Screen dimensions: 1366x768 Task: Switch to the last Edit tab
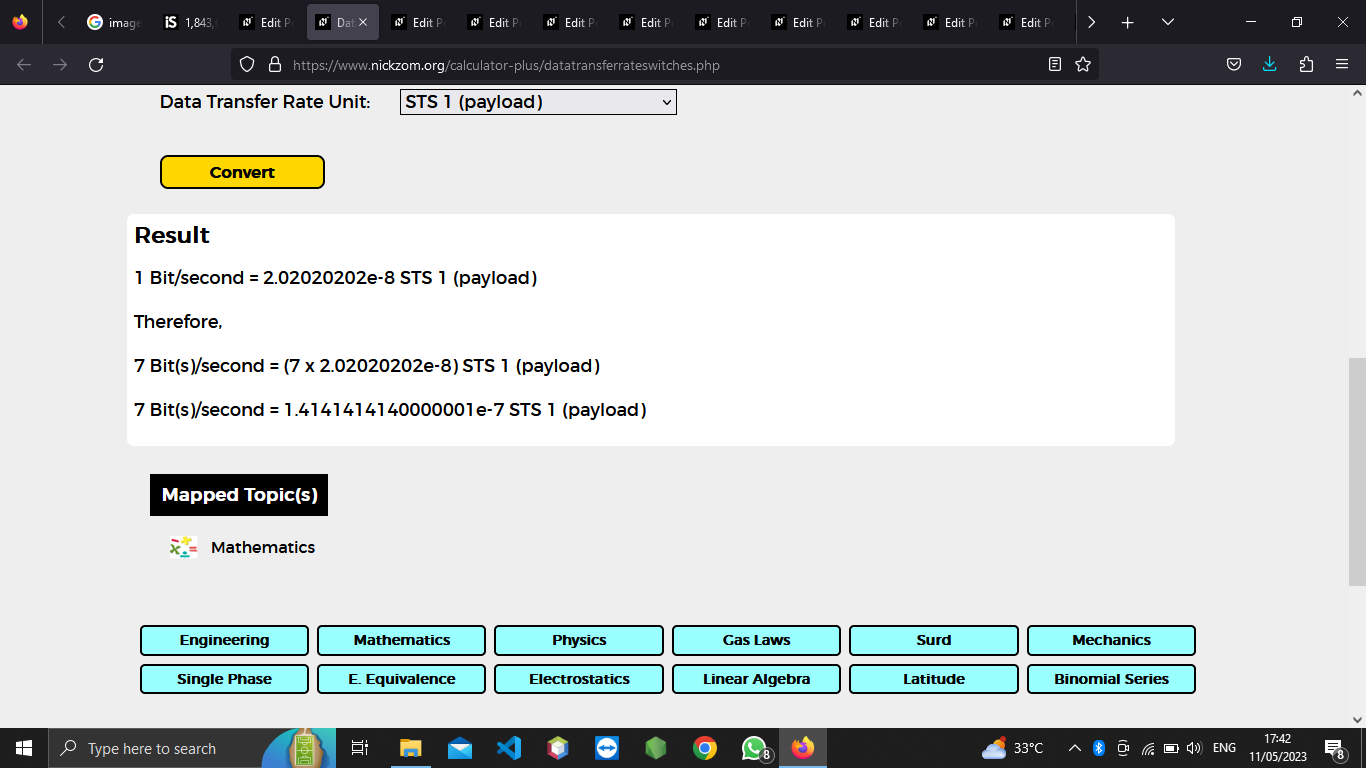point(1027,22)
